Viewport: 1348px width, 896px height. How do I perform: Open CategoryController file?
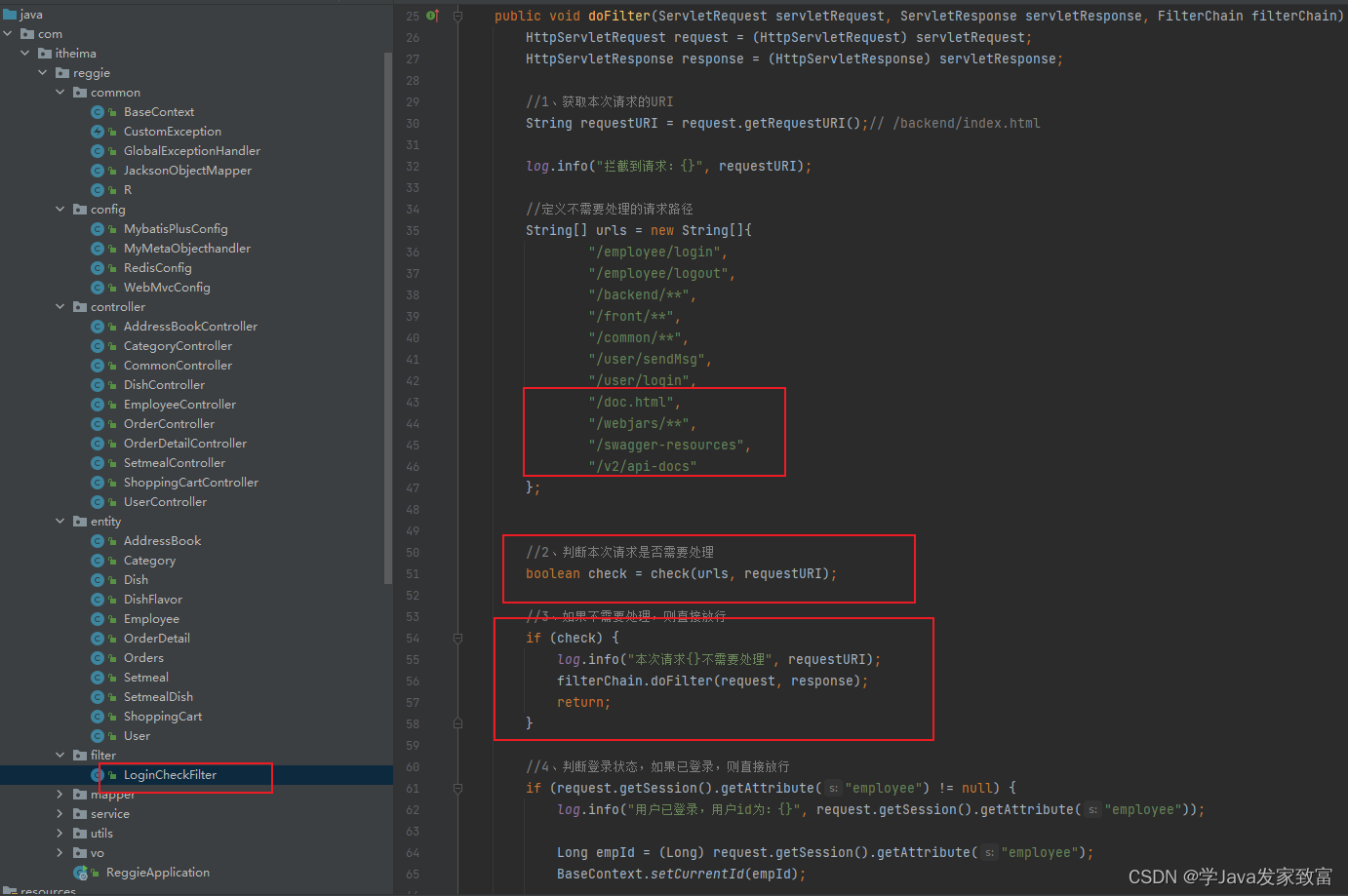point(178,346)
